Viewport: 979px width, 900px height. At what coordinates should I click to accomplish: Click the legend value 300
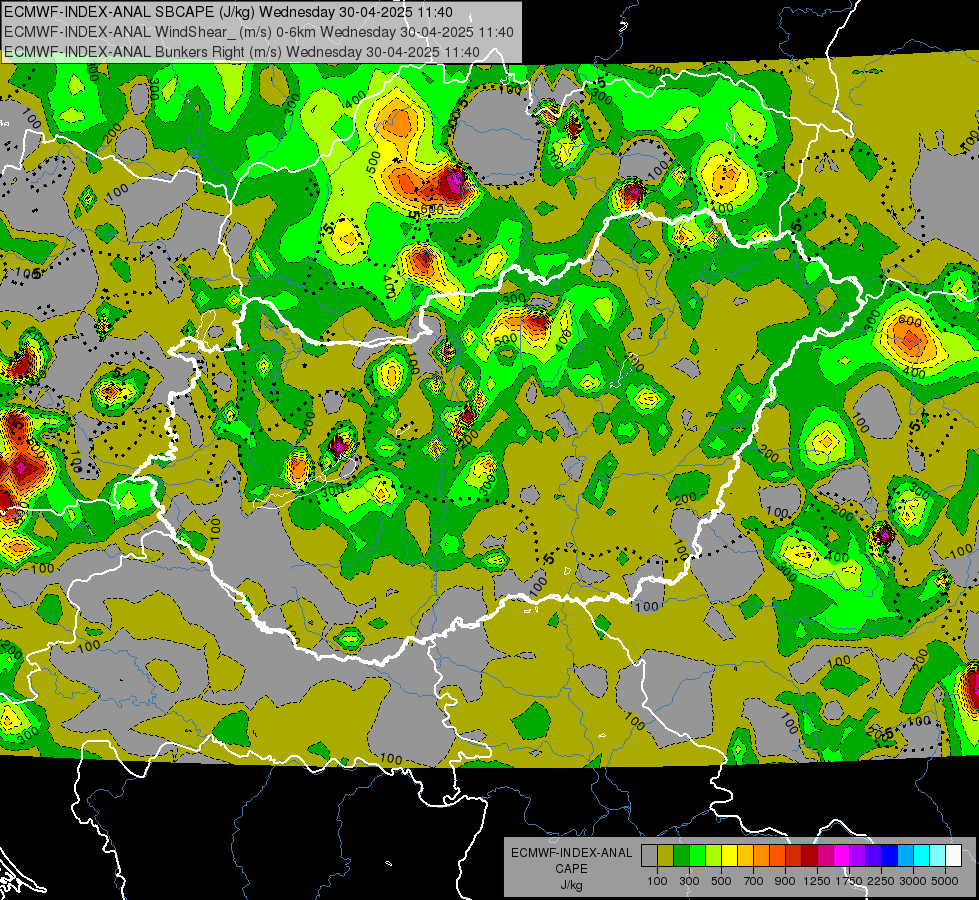pyautogui.click(x=689, y=881)
